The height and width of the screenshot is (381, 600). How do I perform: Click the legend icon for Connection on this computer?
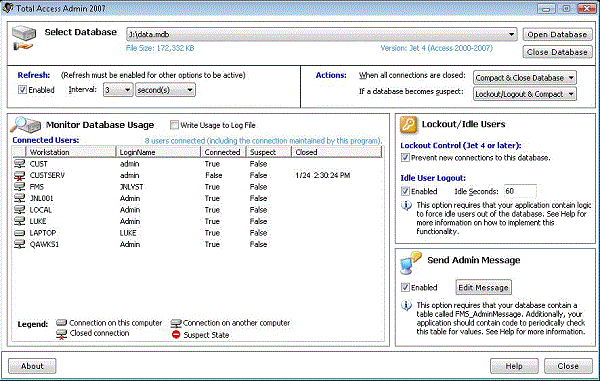pyautogui.click(x=61, y=322)
